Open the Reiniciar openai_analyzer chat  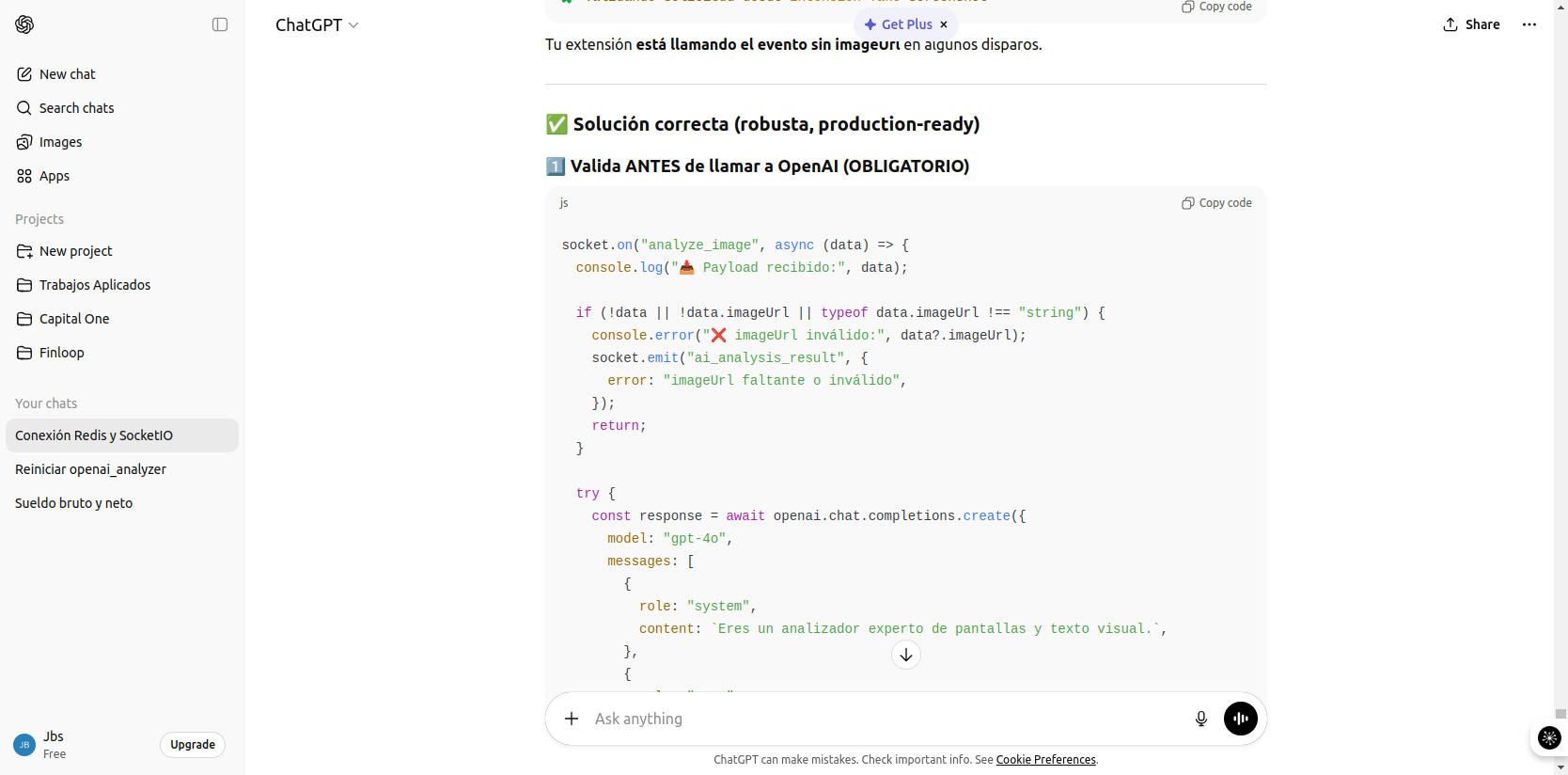pos(90,469)
